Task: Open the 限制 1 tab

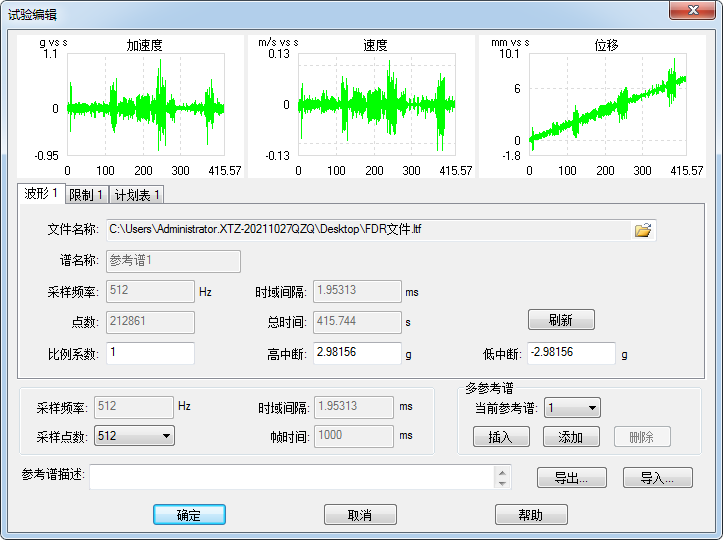Action: point(87,194)
